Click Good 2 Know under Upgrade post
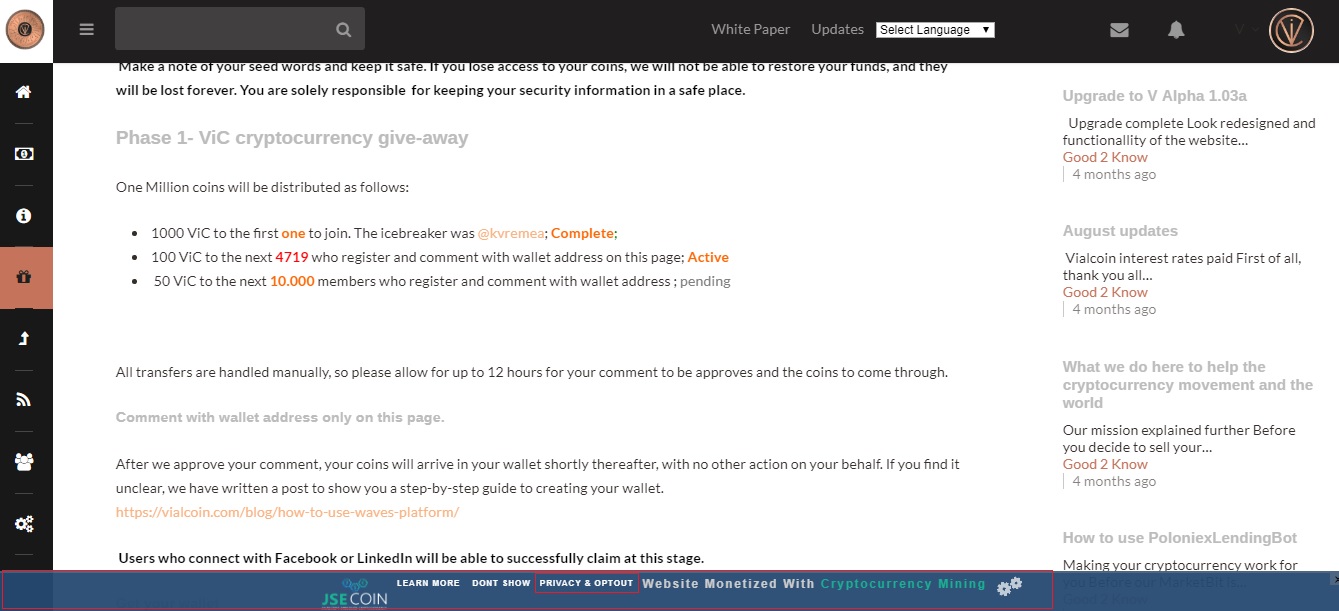The height and width of the screenshot is (611, 1339). 1105,157
